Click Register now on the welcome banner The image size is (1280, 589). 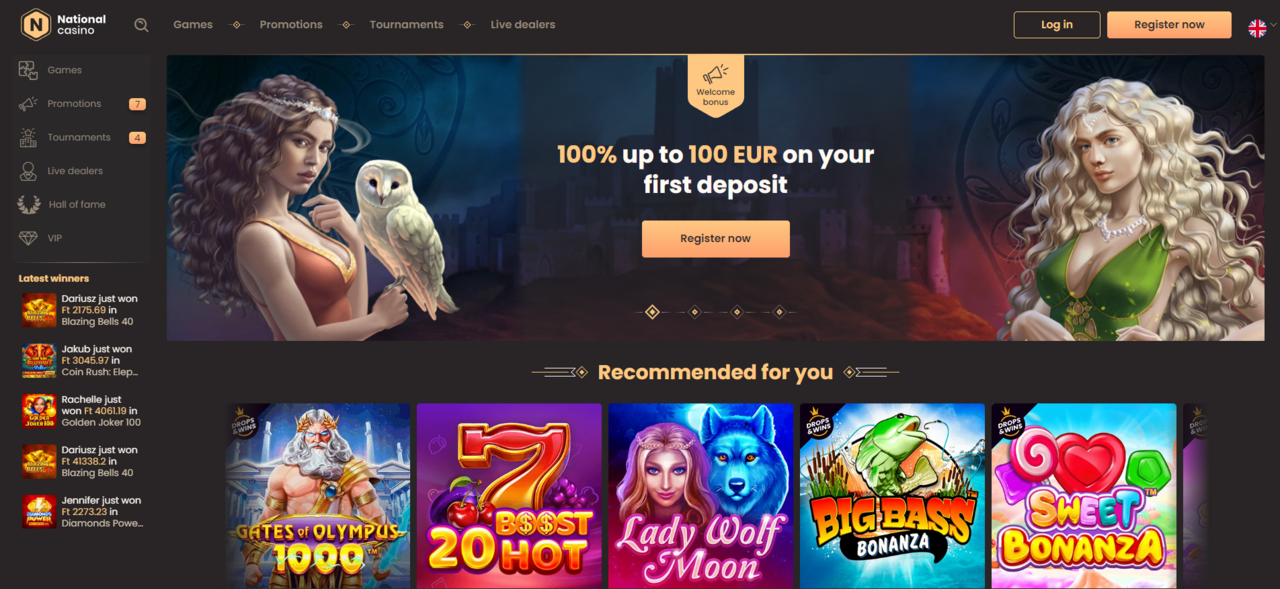715,239
